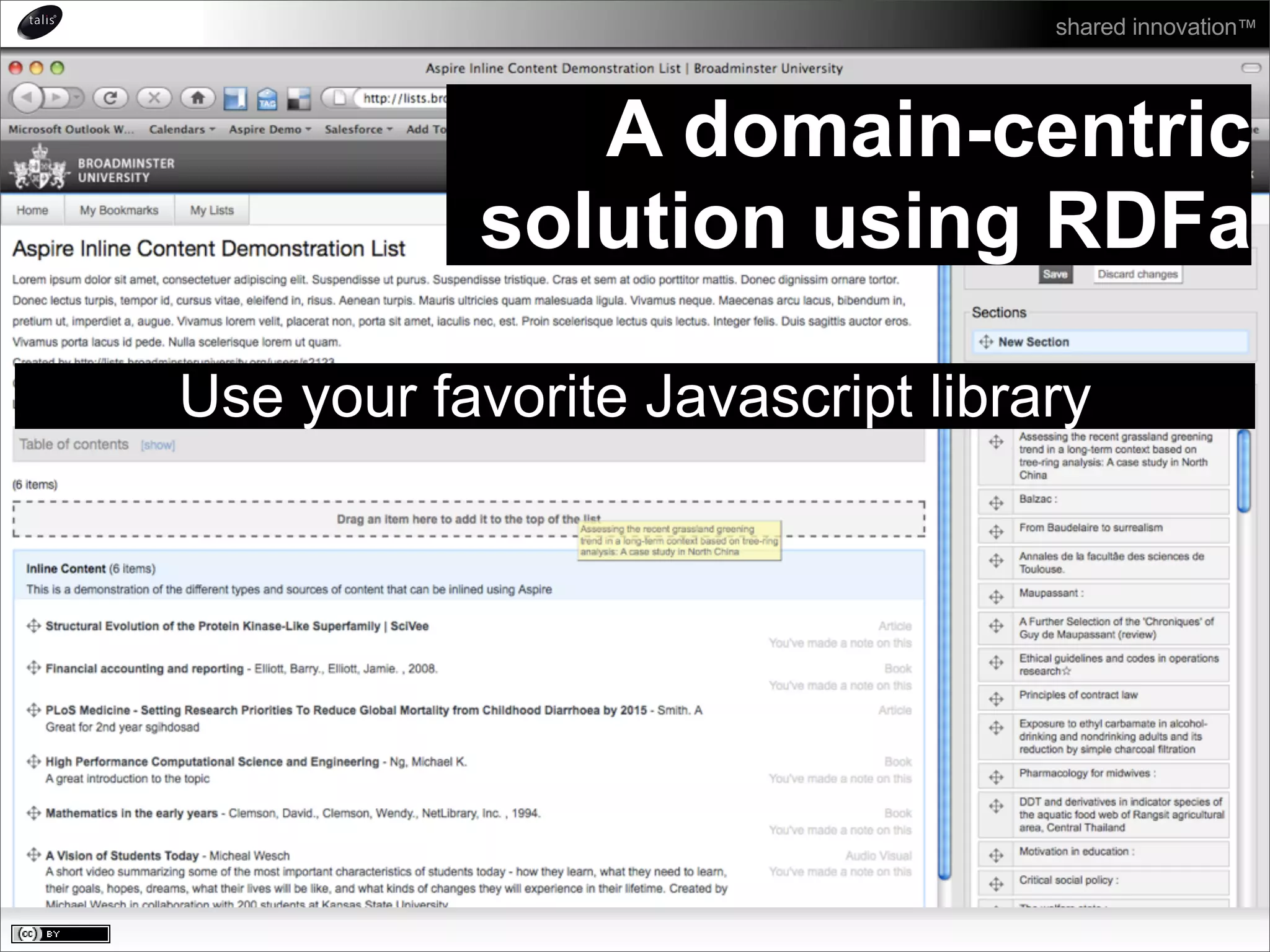Click the Add To... bookmark item
The height and width of the screenshot is (952, 1270).
point(426,129)
